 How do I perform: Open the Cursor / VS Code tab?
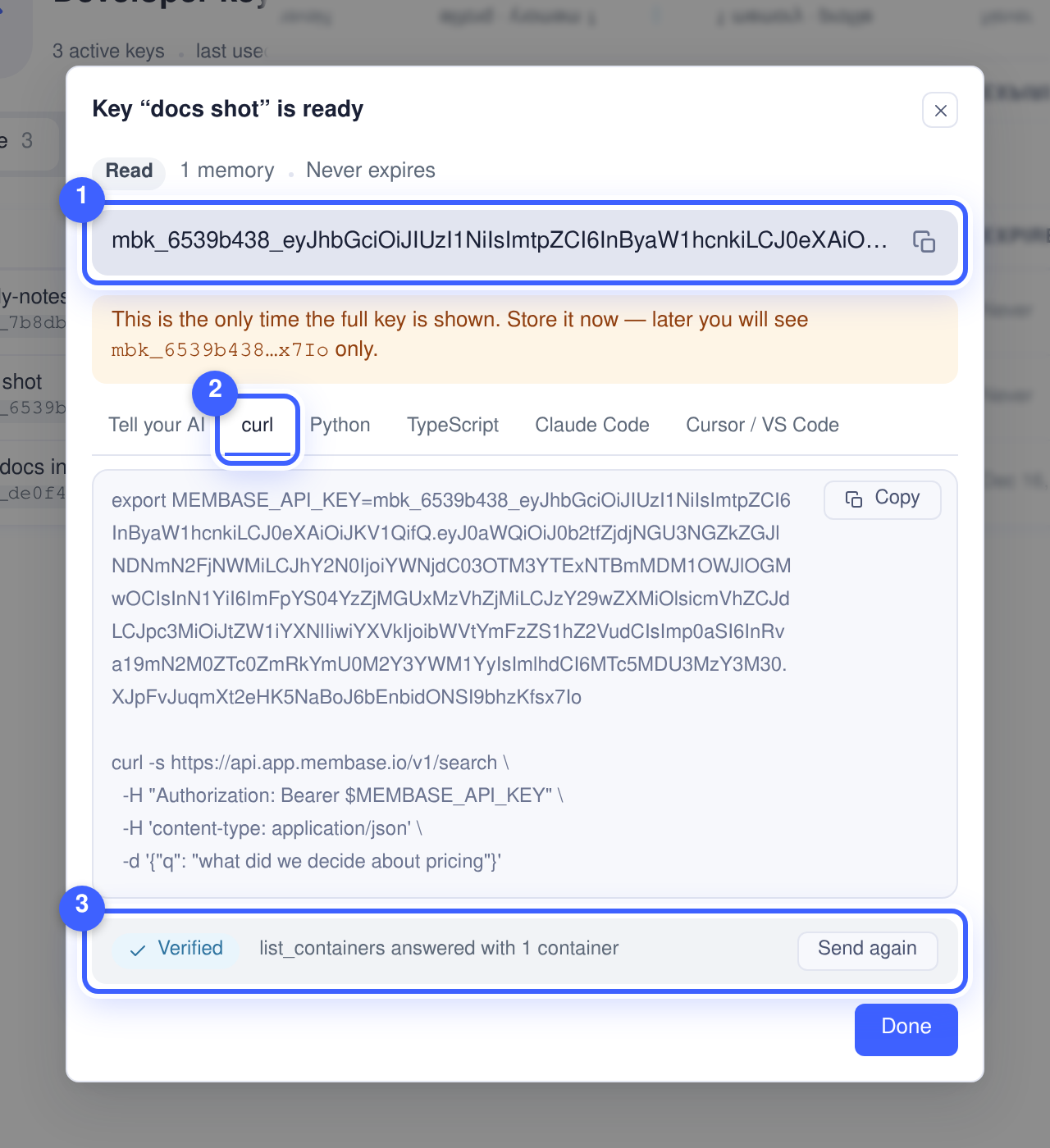[762, 425]
